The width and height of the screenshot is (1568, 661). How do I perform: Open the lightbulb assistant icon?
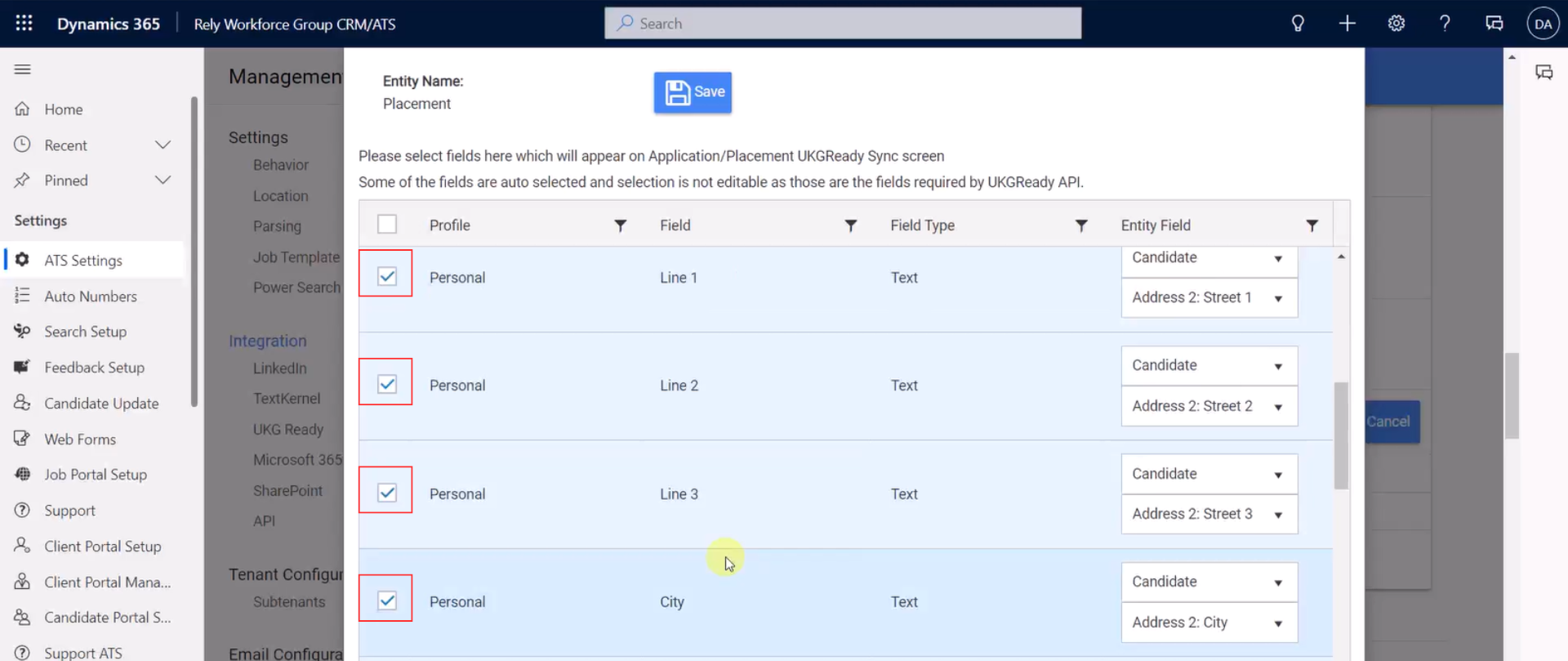(x=1298, y=23)
